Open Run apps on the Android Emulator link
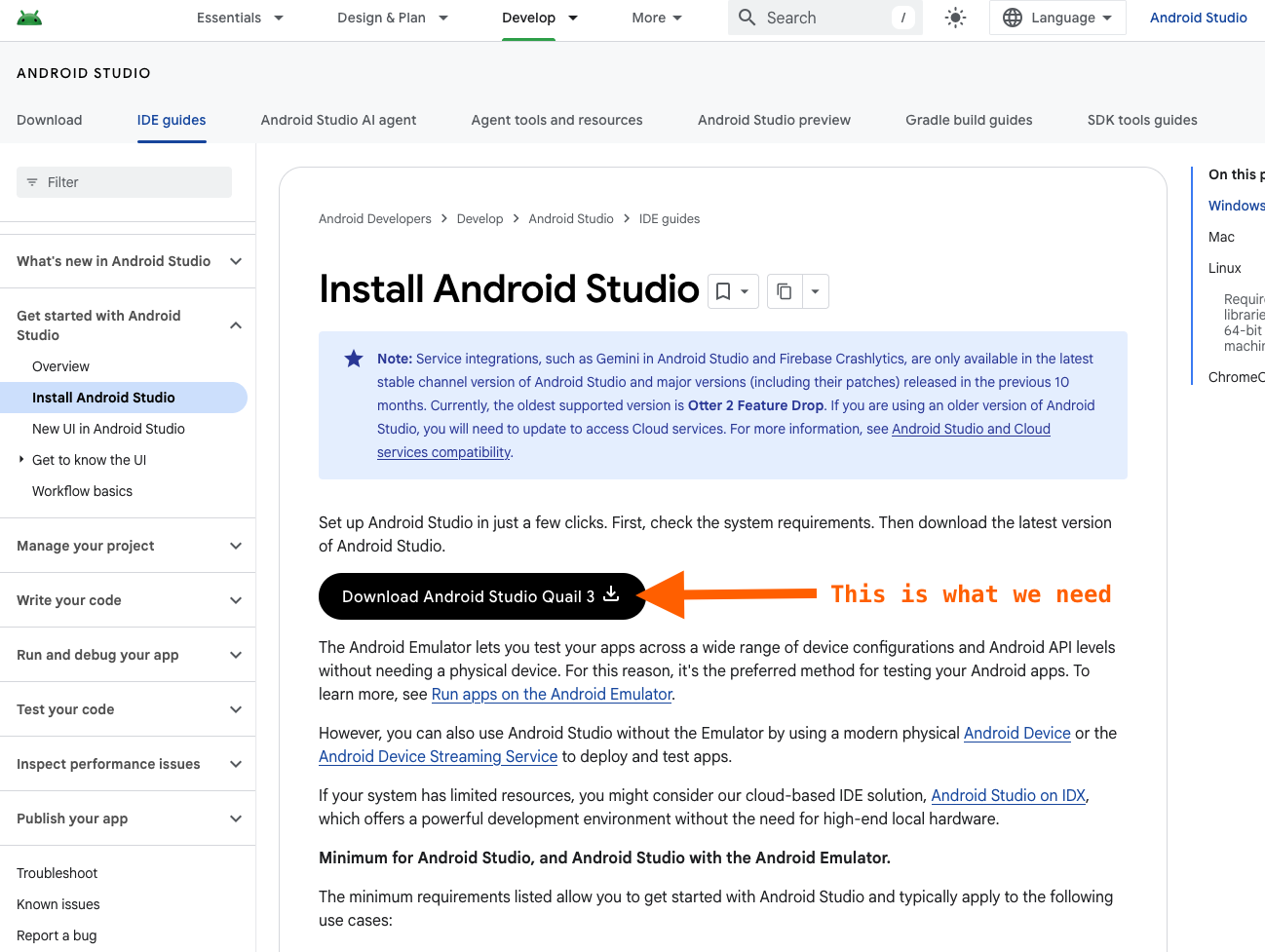 552,694
